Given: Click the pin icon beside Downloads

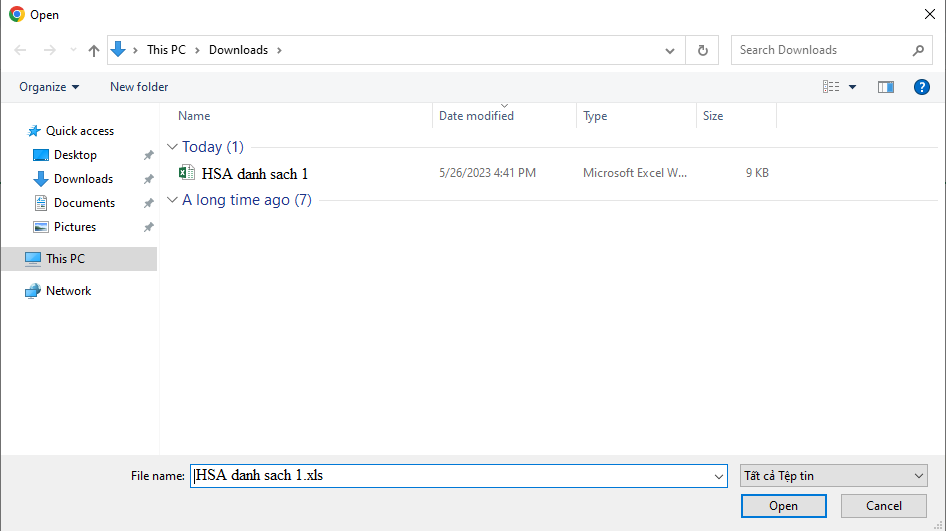Looking at the screenshot, I should coord(148,179).
